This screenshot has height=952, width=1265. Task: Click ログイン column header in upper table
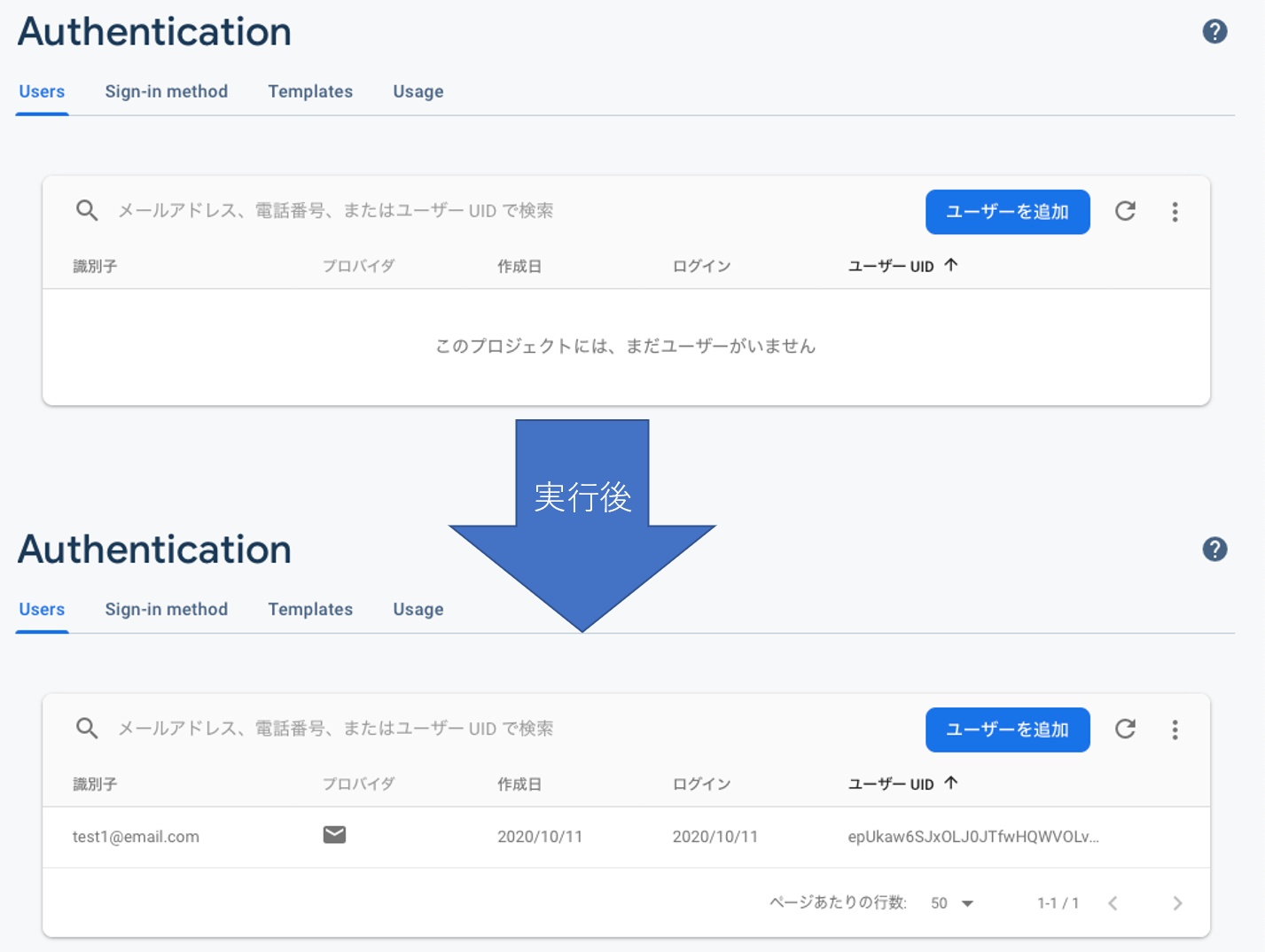pos(701,266)
